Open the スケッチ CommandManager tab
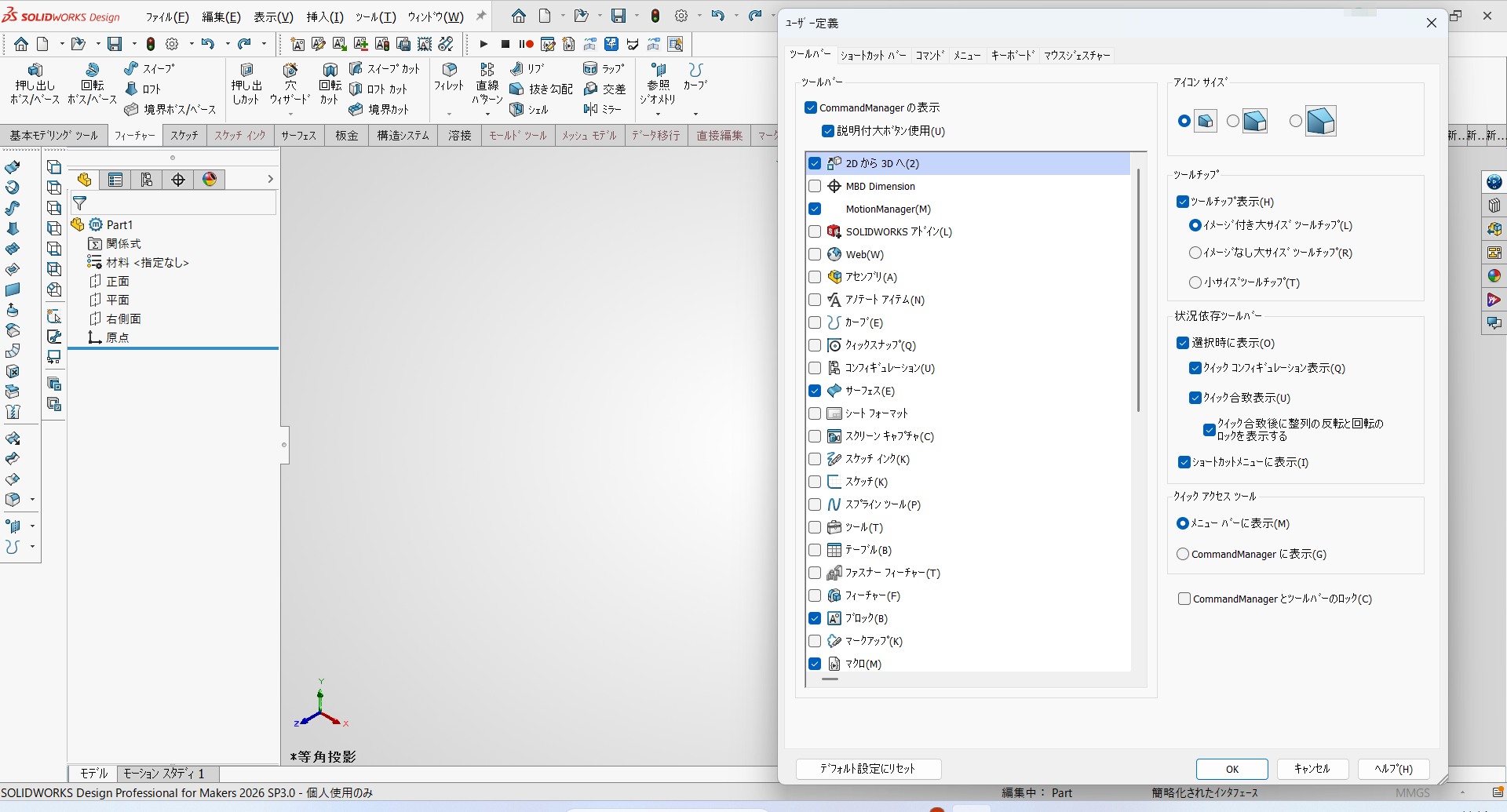The height and width of the screenshot is (812, 1507). (x=184, y=136)
